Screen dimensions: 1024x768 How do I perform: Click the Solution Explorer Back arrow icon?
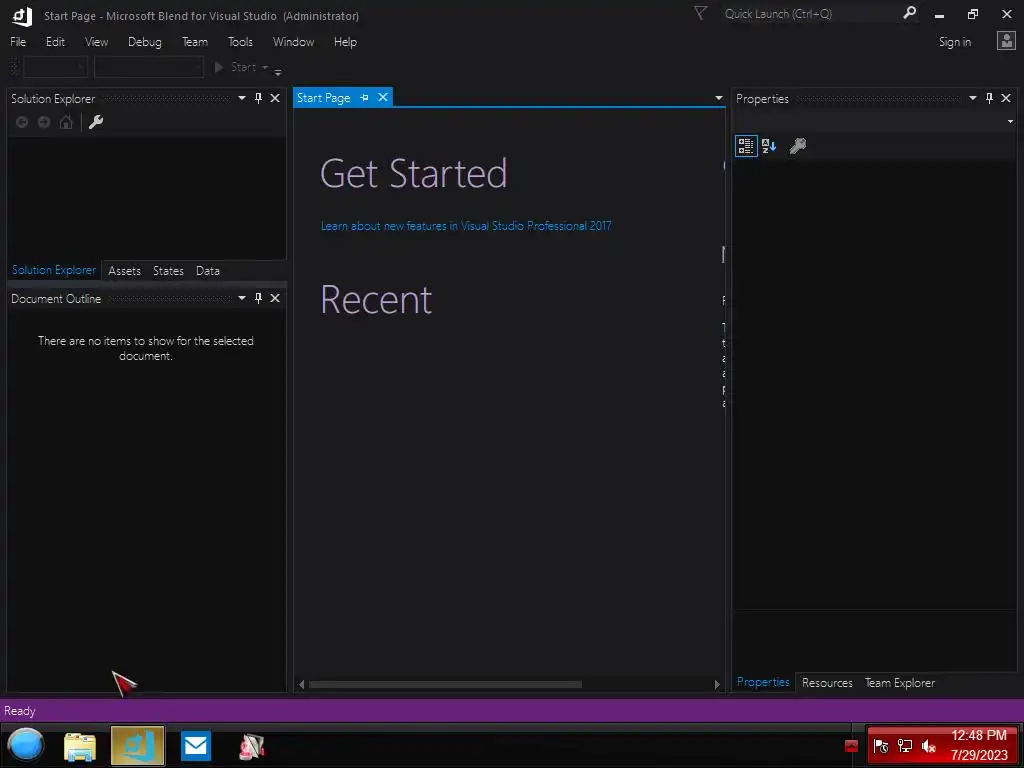(x=22, y=122)
